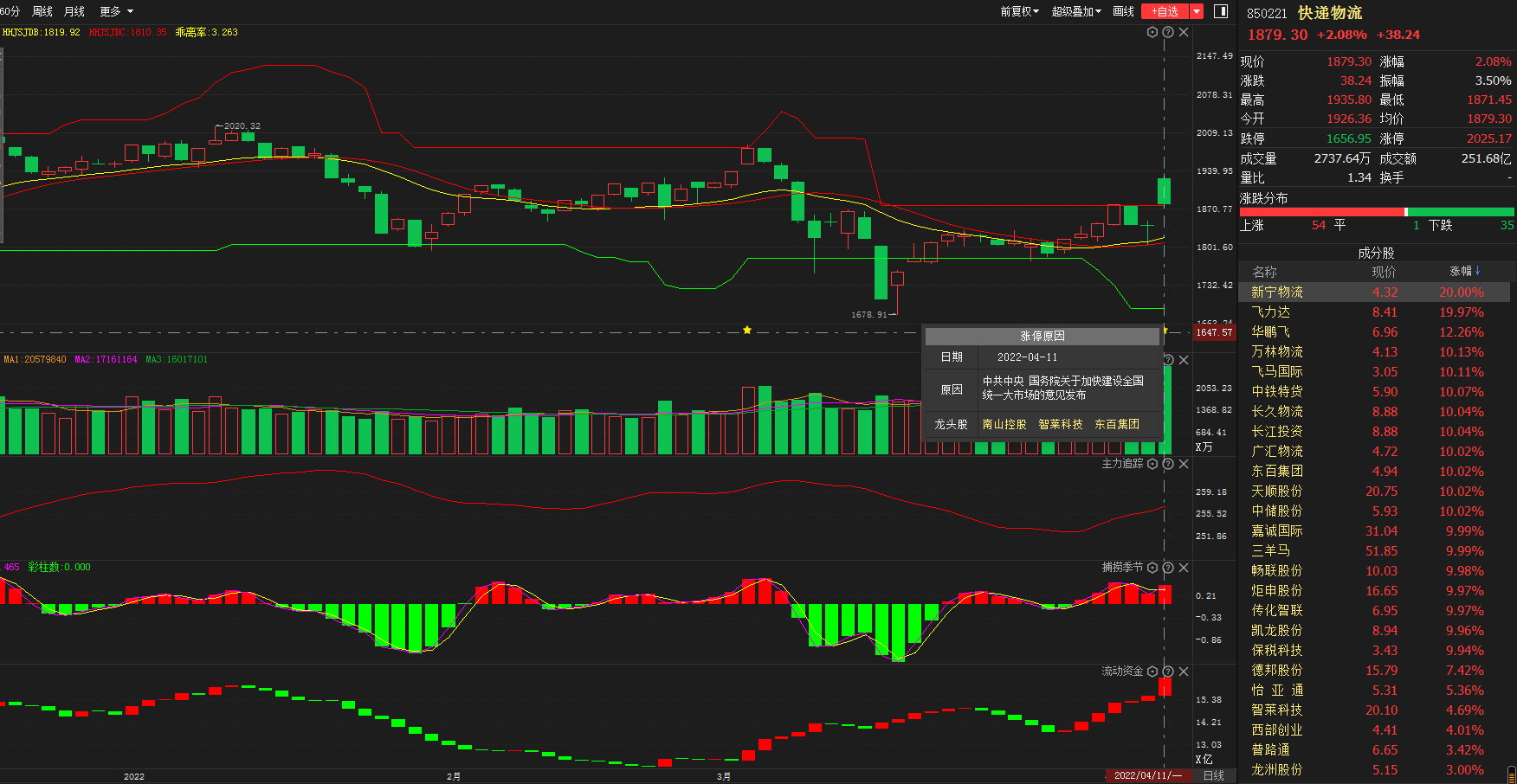
Task: Open settings for the 主力追踪 indicator
Action: (1152, 464)
